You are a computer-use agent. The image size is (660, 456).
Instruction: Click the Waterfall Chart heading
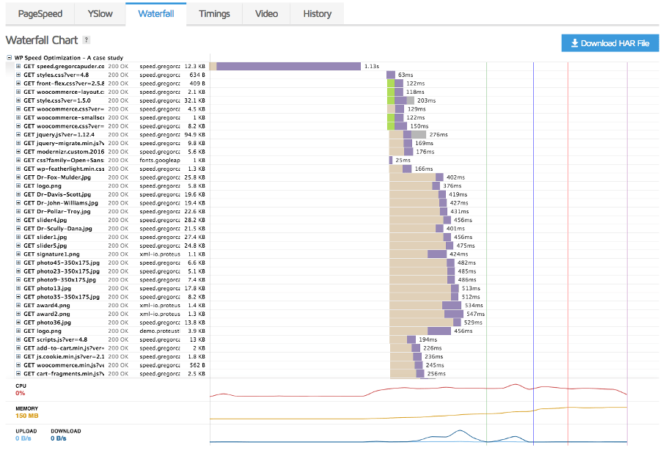(42, 40)
